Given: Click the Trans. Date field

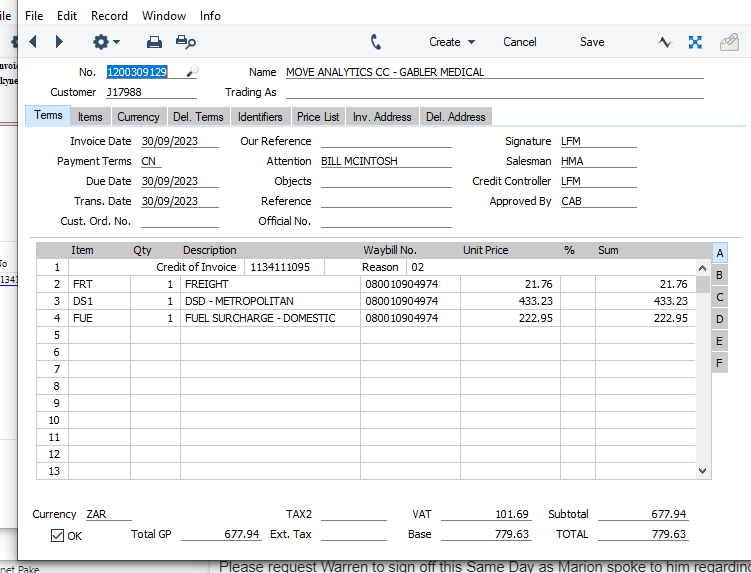Looking at the screenshot, I should (180, 202).
